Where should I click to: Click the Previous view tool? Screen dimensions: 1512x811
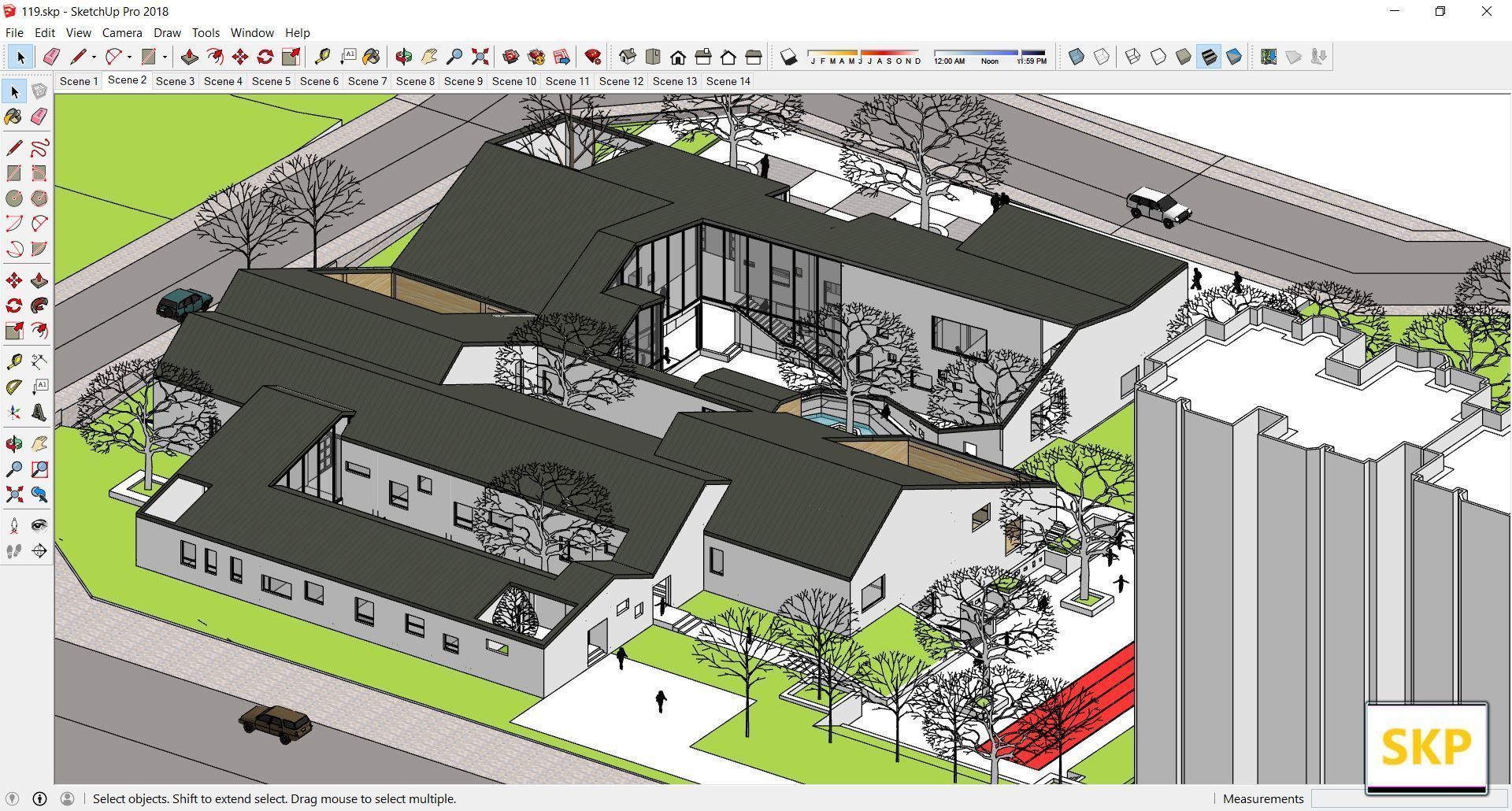click(39, 494)
